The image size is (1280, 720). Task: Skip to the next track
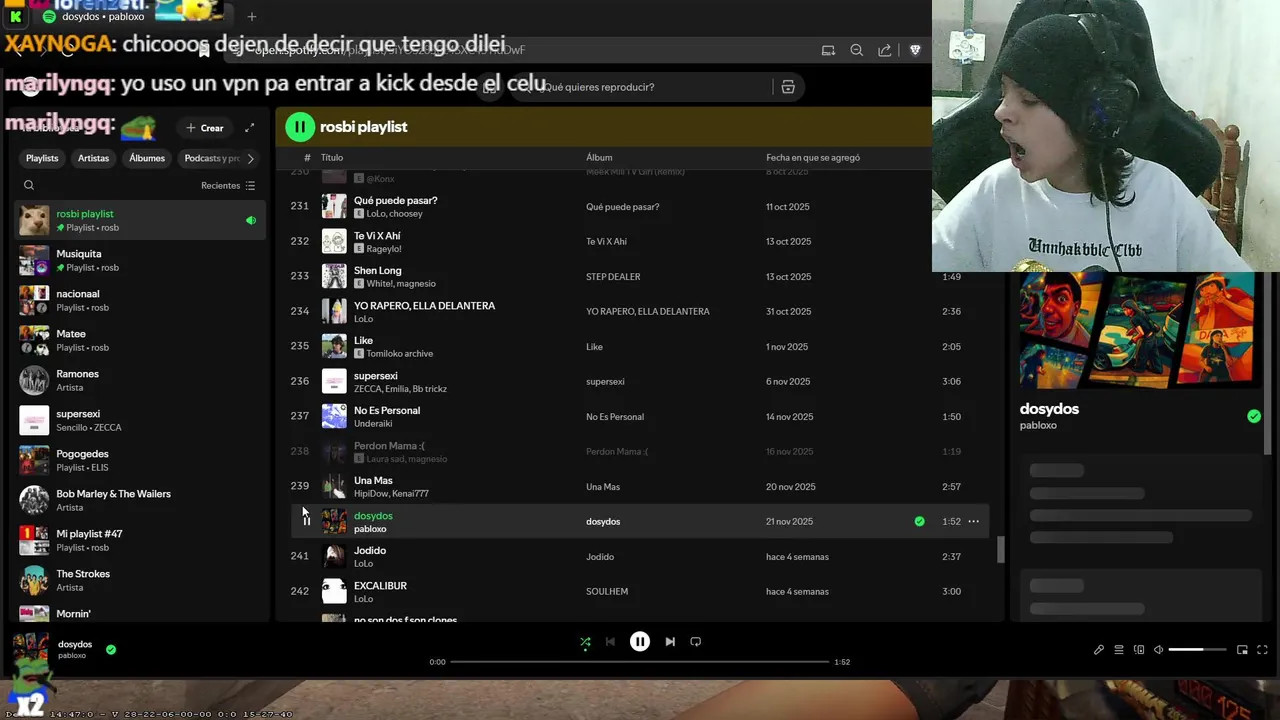670,642
